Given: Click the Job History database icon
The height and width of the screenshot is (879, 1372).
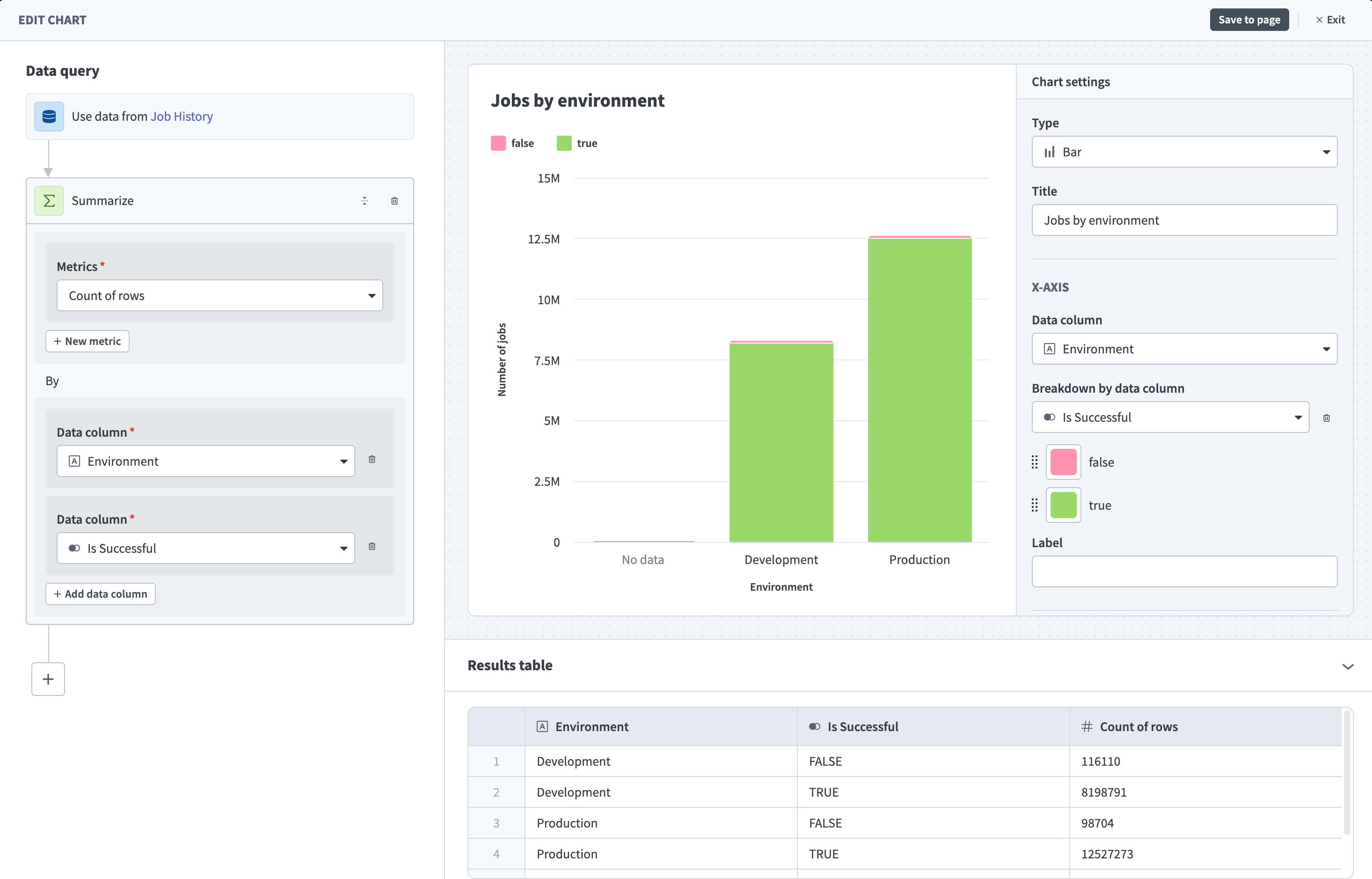Looking at the screenshot, I should [49, 117].
